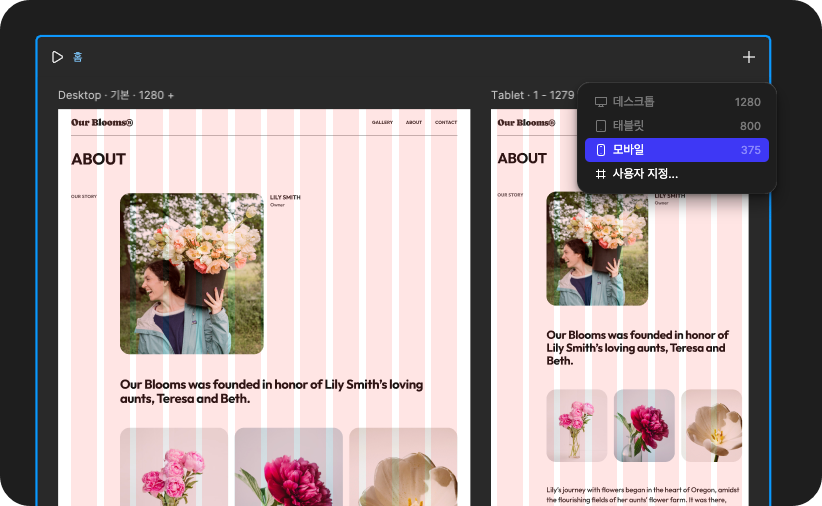822x506 pixels.
Task: Select 사용자 지정... custom breakpoint
Action: click(x=677, y=174)
